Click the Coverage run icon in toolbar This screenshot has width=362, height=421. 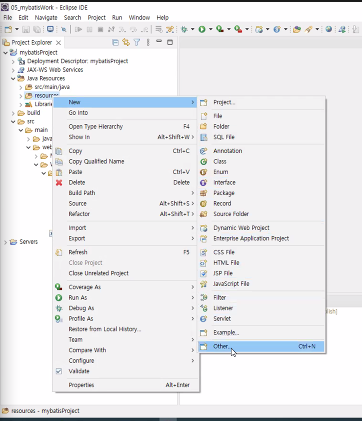(220, 29)
